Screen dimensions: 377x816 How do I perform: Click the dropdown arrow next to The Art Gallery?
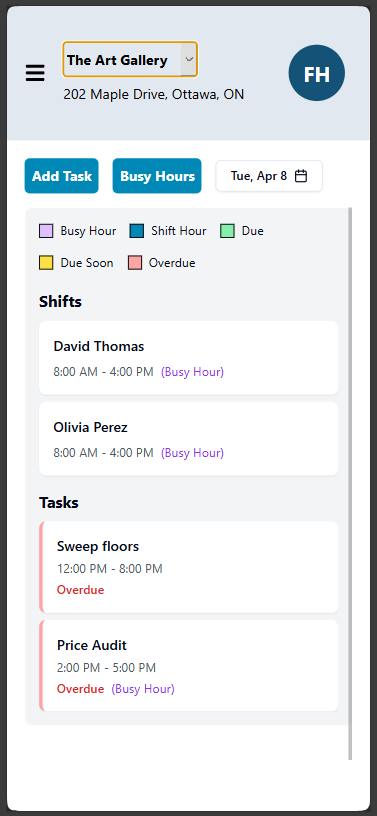tap(189, 59)
